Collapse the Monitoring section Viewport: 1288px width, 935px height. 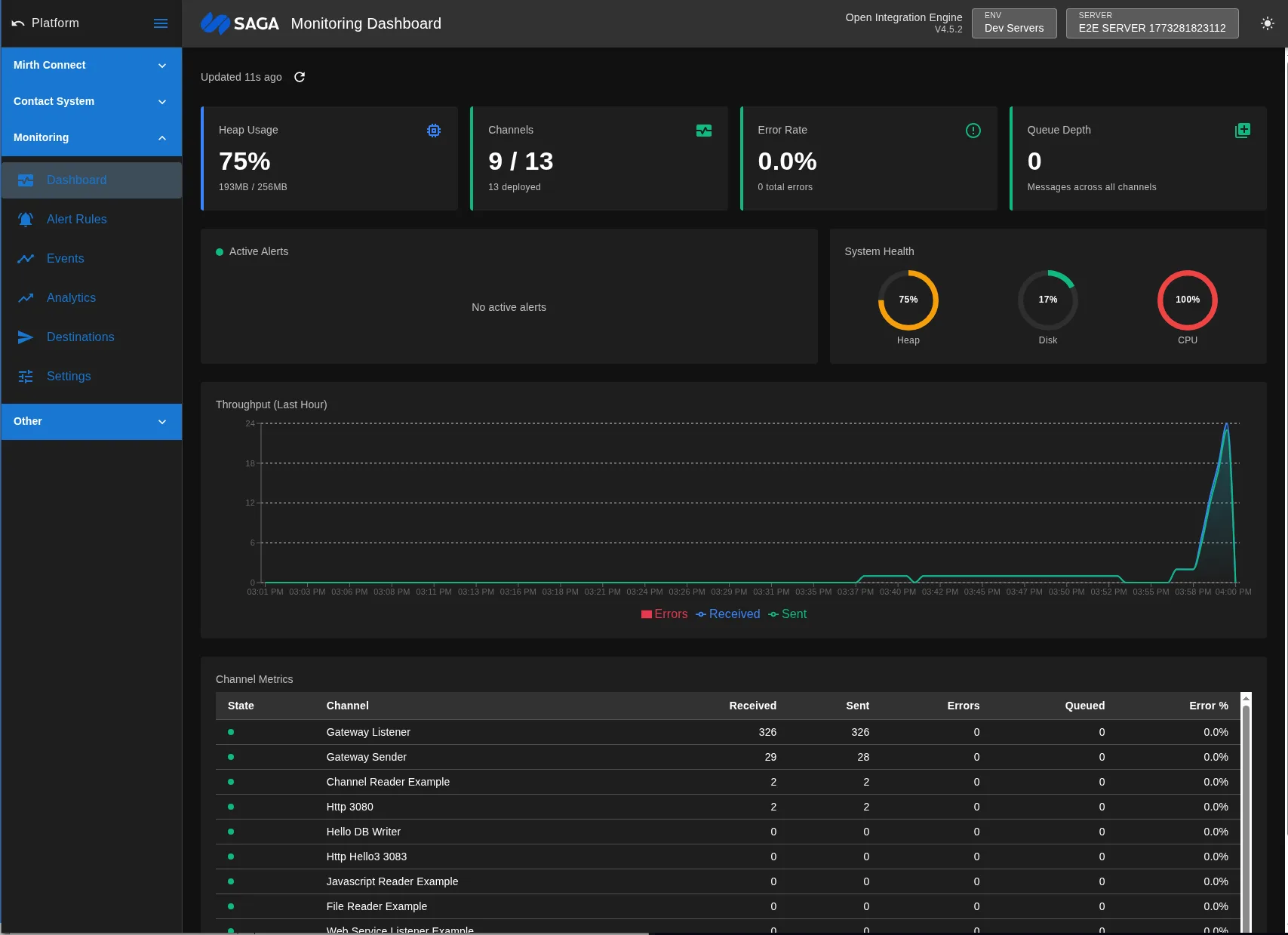91,137
